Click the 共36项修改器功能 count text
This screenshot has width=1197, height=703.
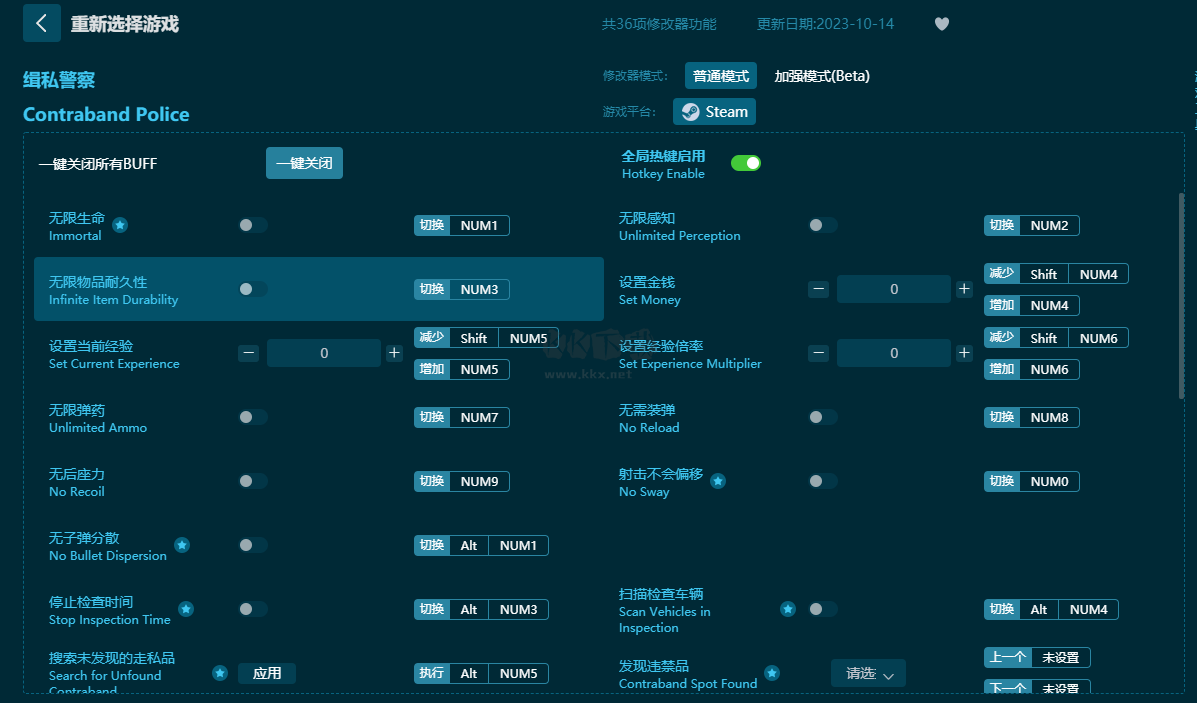659,24
